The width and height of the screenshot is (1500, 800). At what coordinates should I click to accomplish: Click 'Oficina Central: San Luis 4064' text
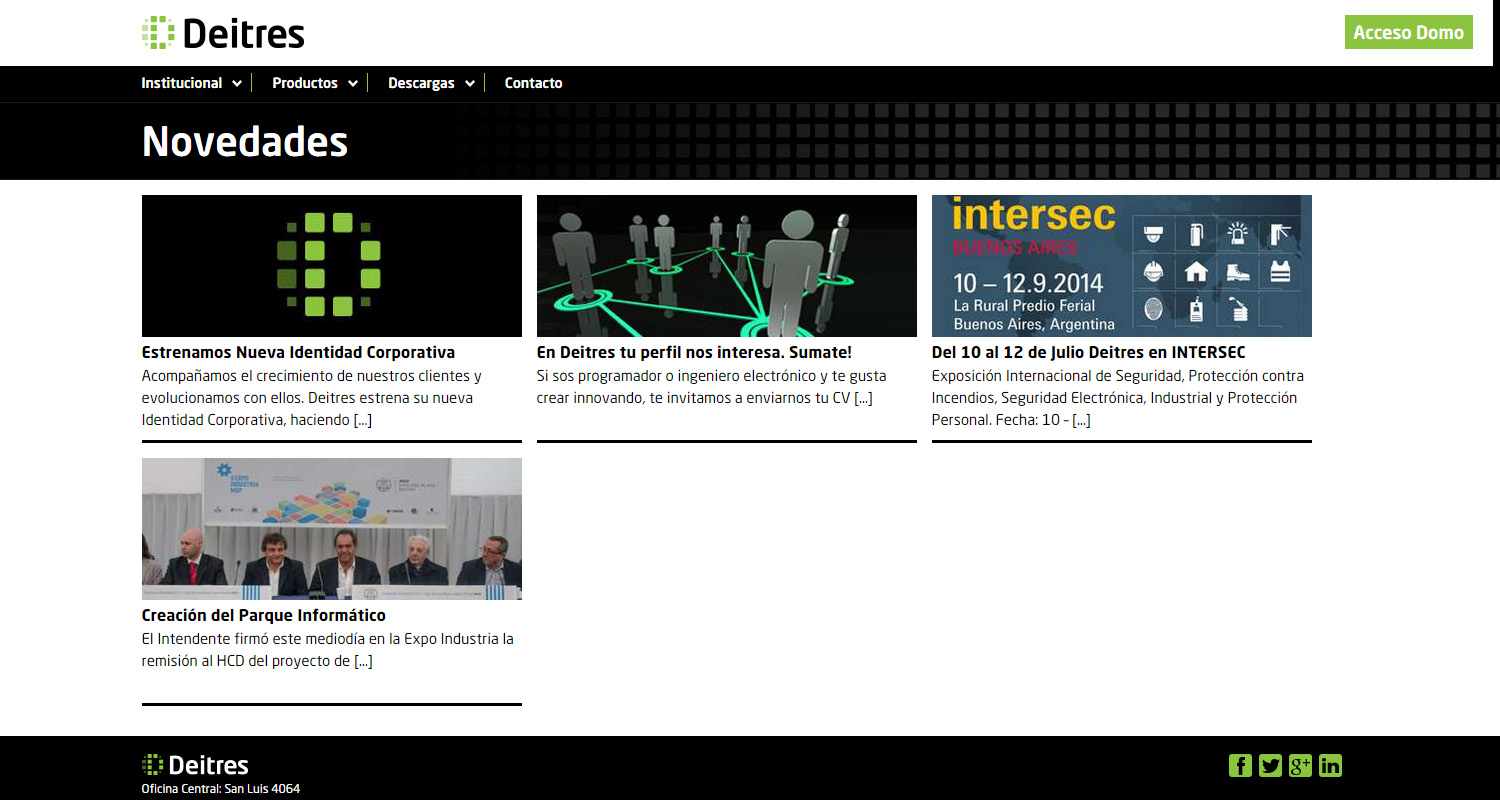pyautogui.click(x=221, y=789)
